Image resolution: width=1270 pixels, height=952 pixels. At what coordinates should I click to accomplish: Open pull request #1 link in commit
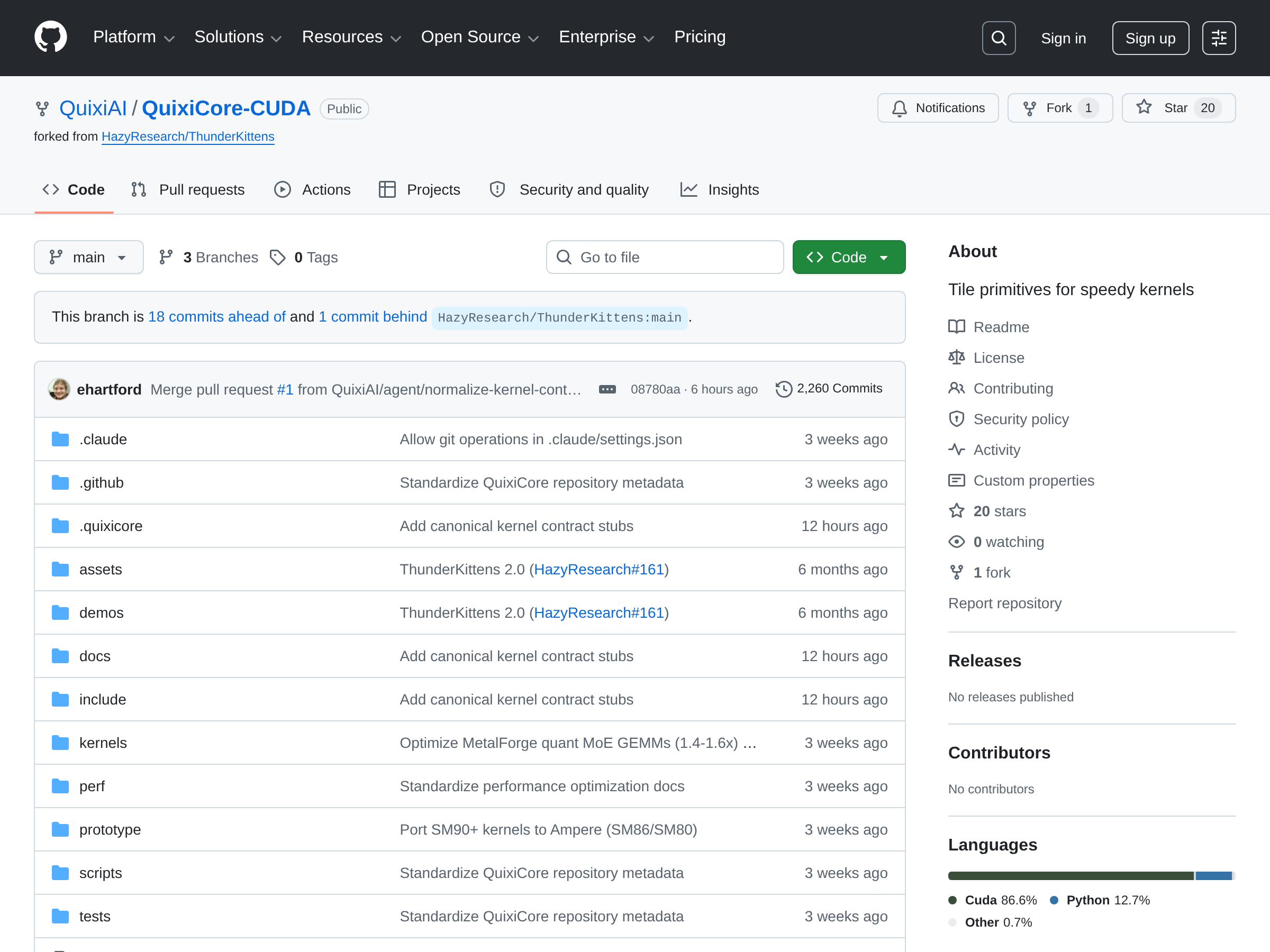click(x=285, y=389)
